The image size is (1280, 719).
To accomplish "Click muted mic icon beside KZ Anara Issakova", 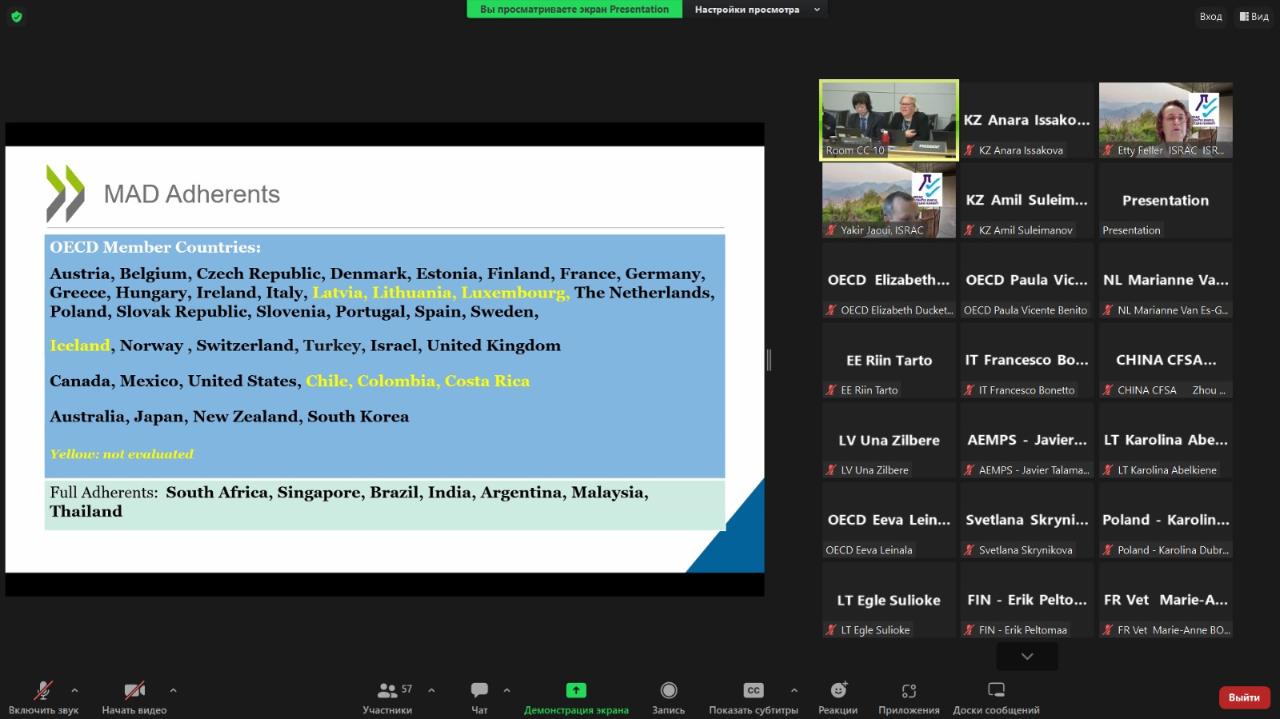I will tap(970, 150).
